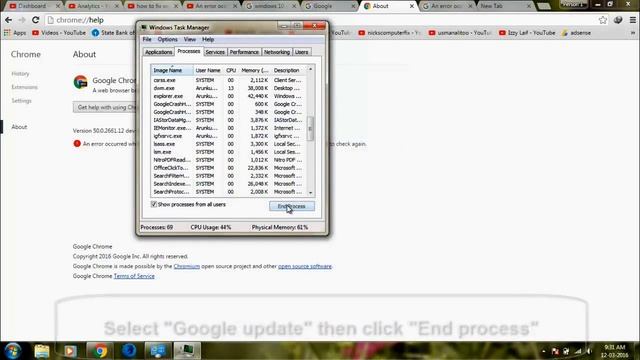This screenshot has height=360, width=640.
Task: Open the State Bank bookmark
Action: [x=113, y=33]
